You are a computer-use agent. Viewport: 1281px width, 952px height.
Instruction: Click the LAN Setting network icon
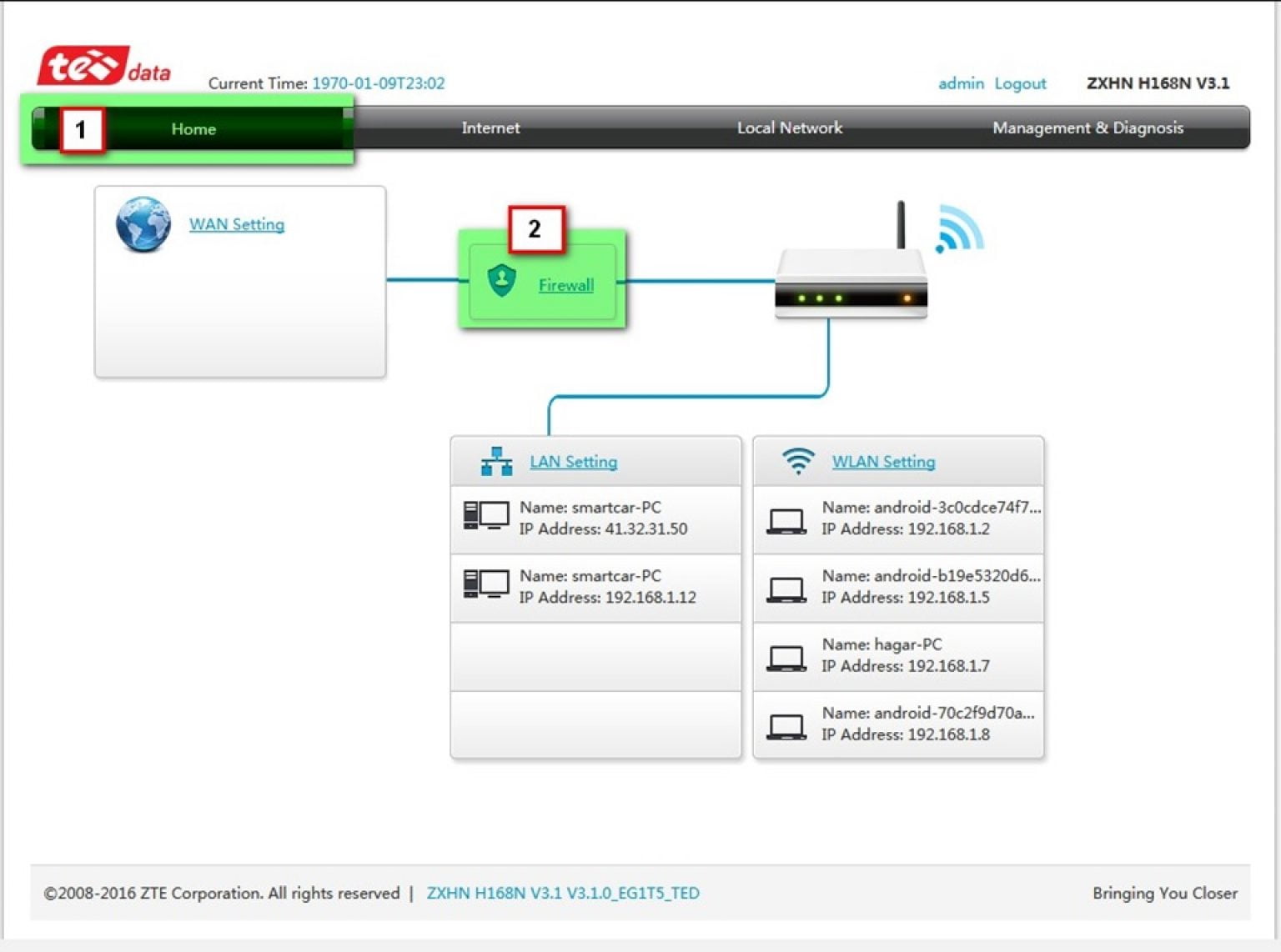click(x=496, y=461)
